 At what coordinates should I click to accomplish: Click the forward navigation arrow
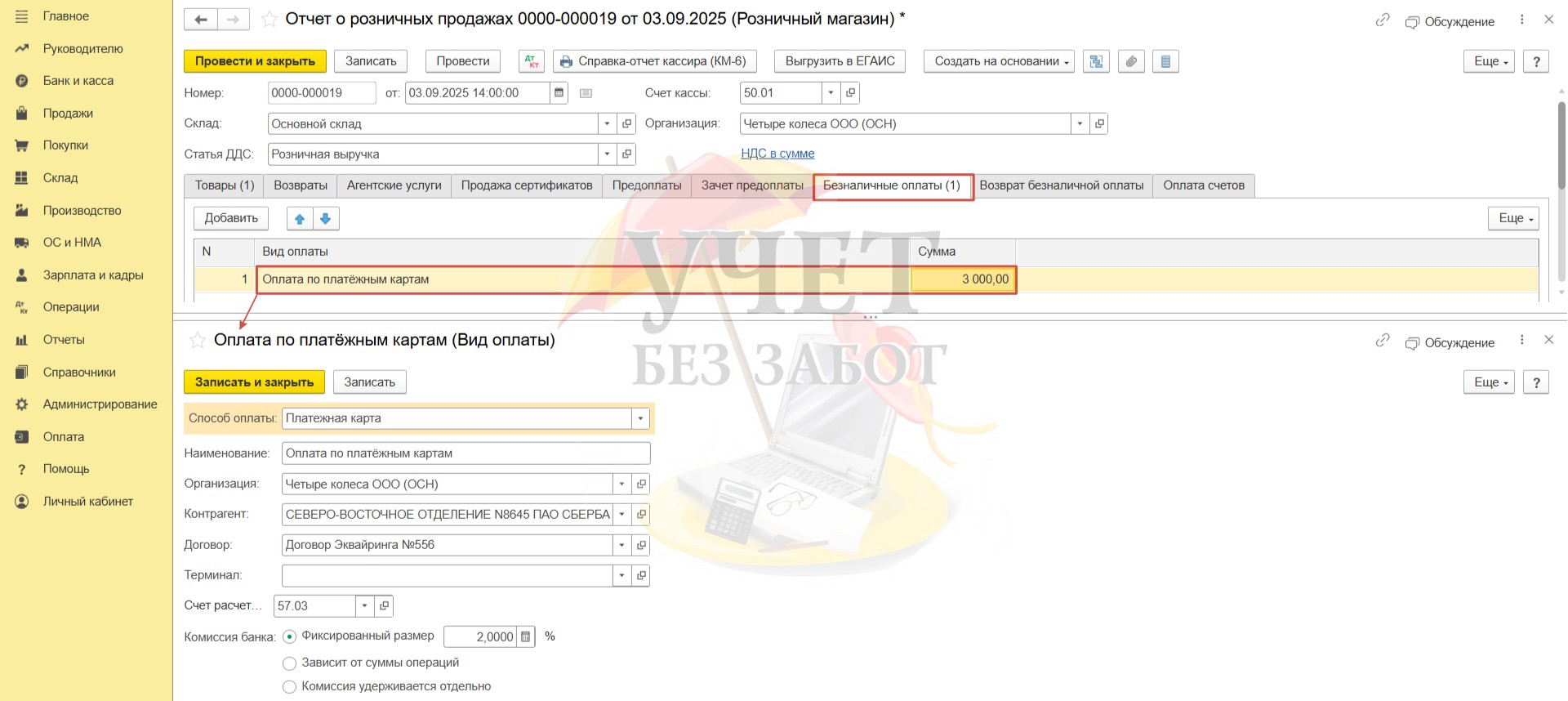click(x=234, y=20)
